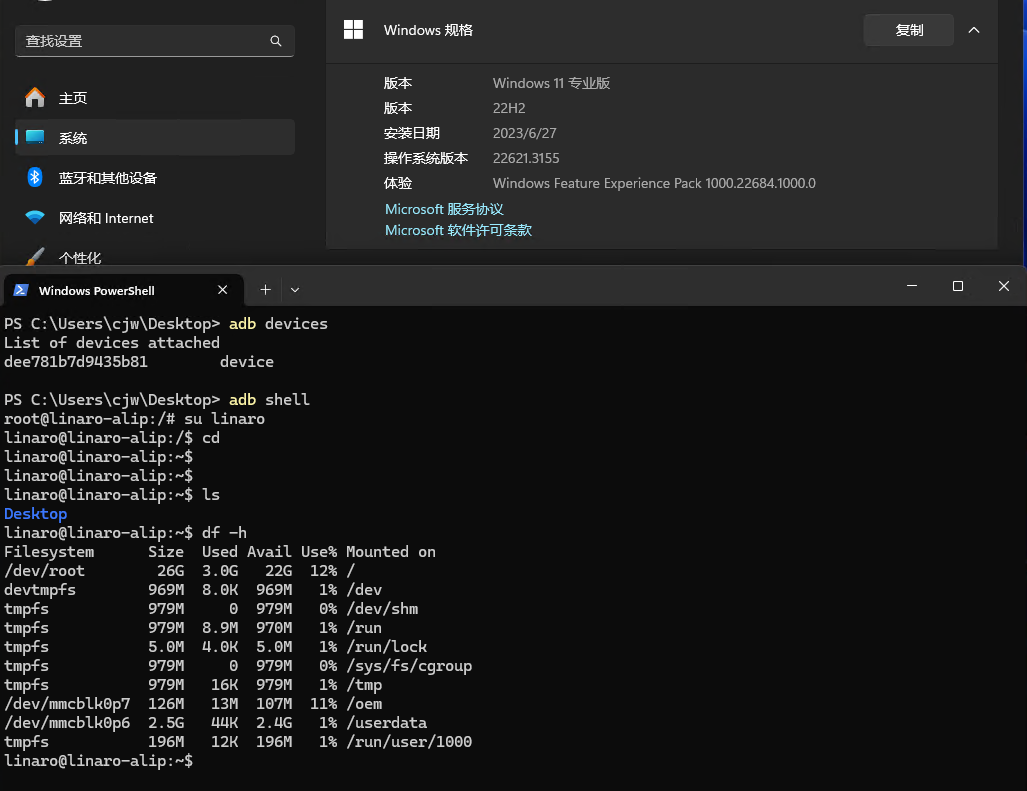
Task: Focus the 查找设置 search field
Action: click(x=155, y=41)
